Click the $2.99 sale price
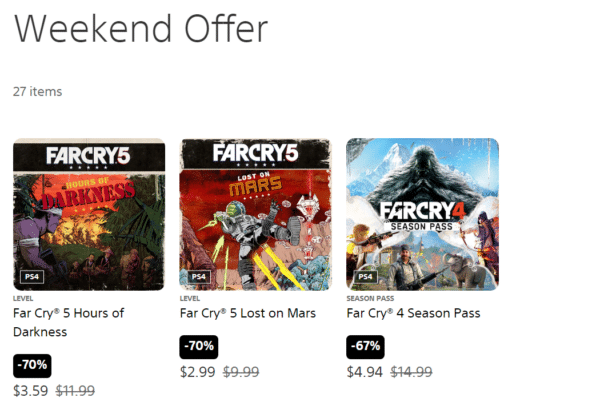The image size is (600, 418). pos(197,372)
